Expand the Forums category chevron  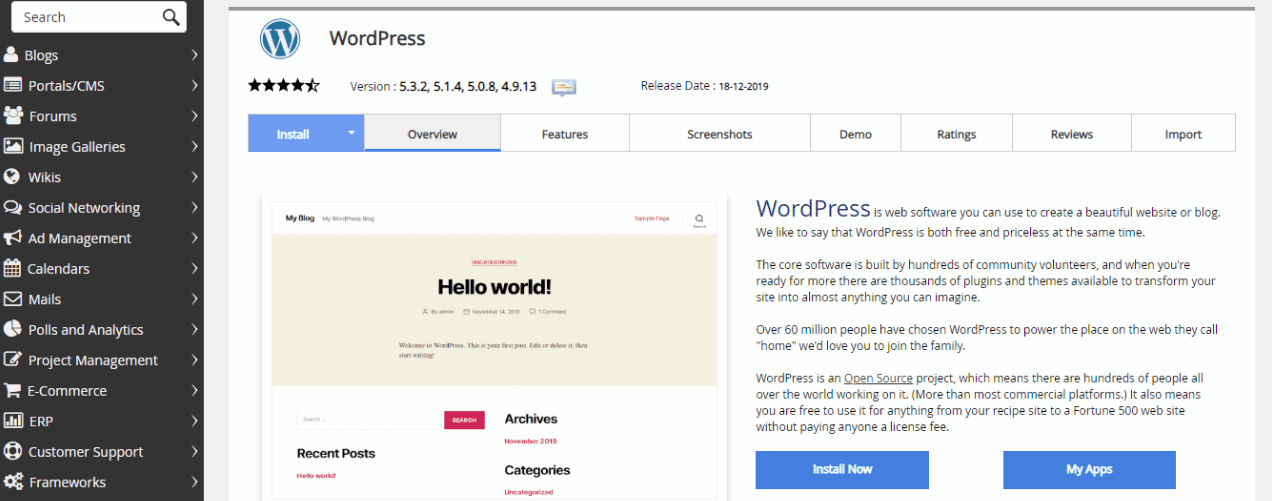pos(195,116)
